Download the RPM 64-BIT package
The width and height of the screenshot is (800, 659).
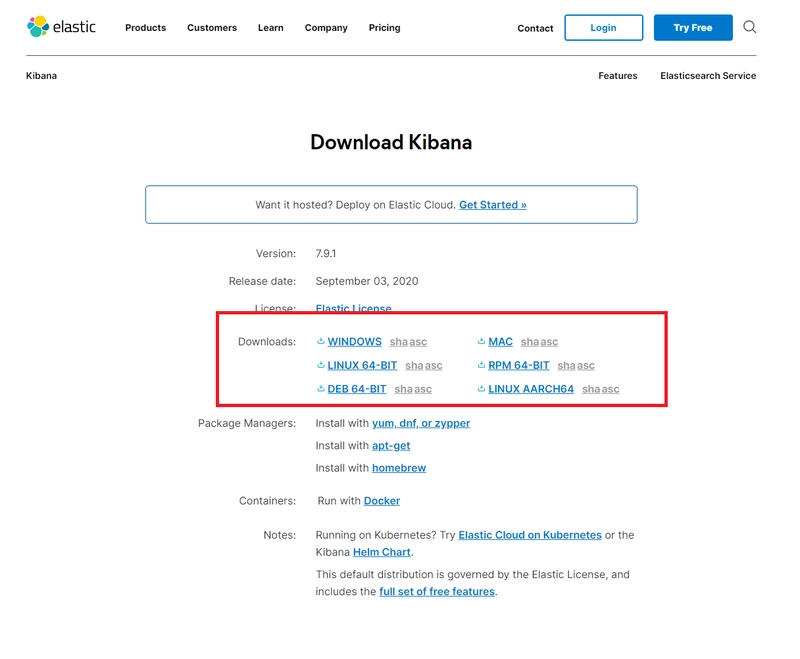(519, 365)
